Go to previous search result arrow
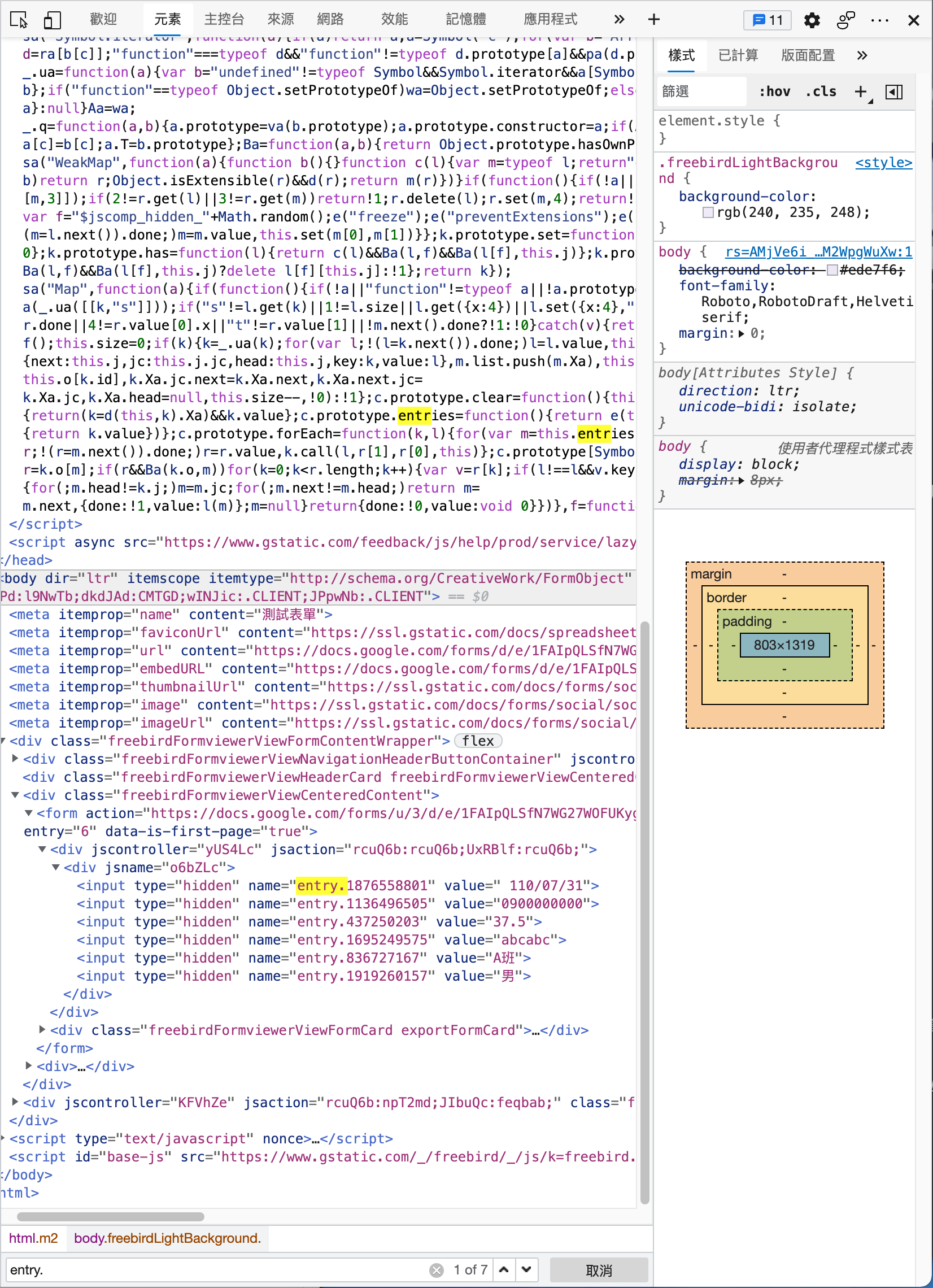Screen dimensions: 933x1288 pyautogui.click(x=504, y=1270)
